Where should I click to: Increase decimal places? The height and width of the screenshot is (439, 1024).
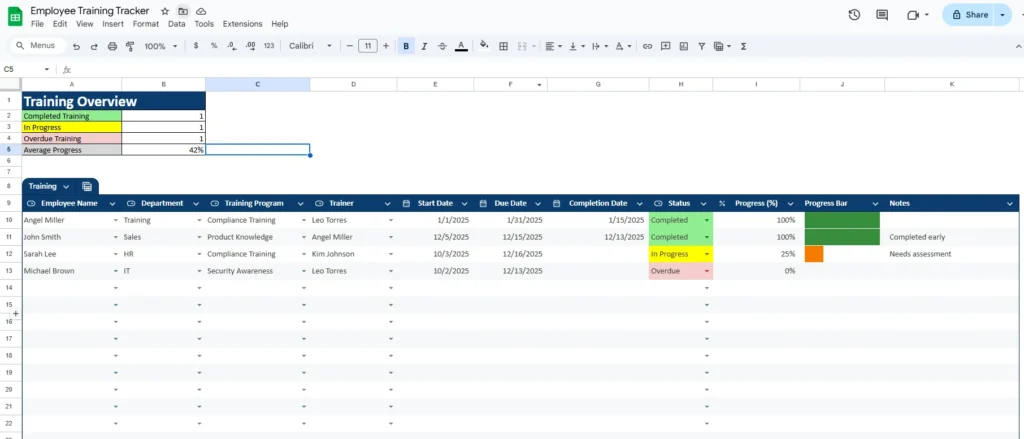(x=250, y=46)
